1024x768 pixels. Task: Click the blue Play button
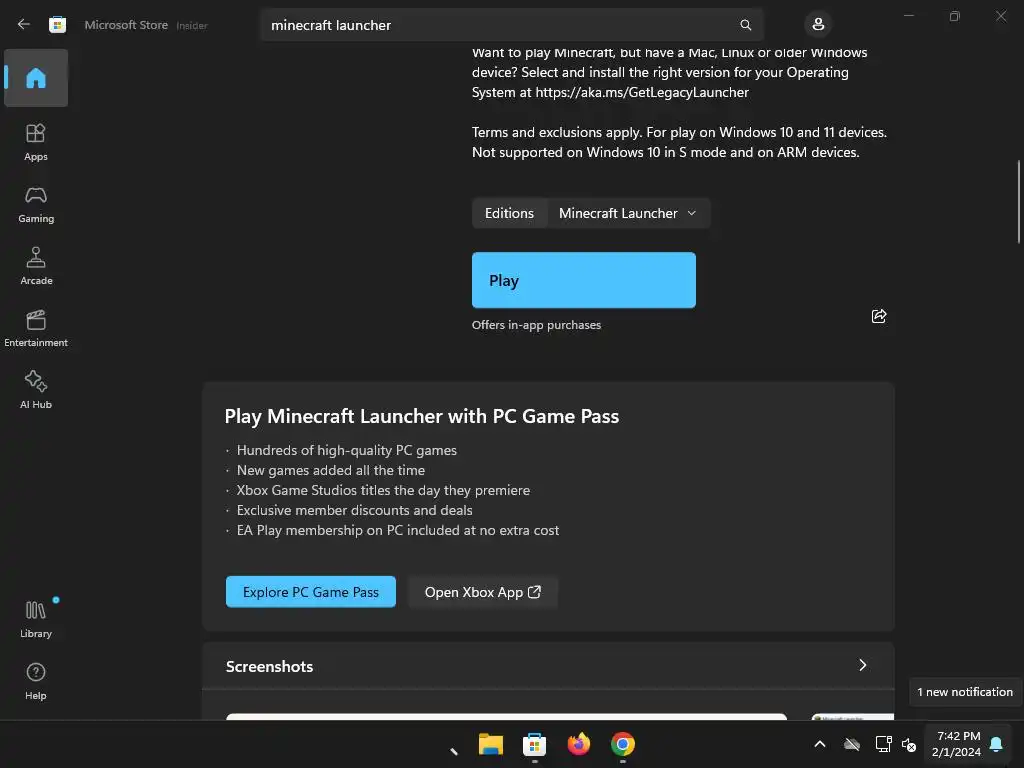(x=584, y=280)
